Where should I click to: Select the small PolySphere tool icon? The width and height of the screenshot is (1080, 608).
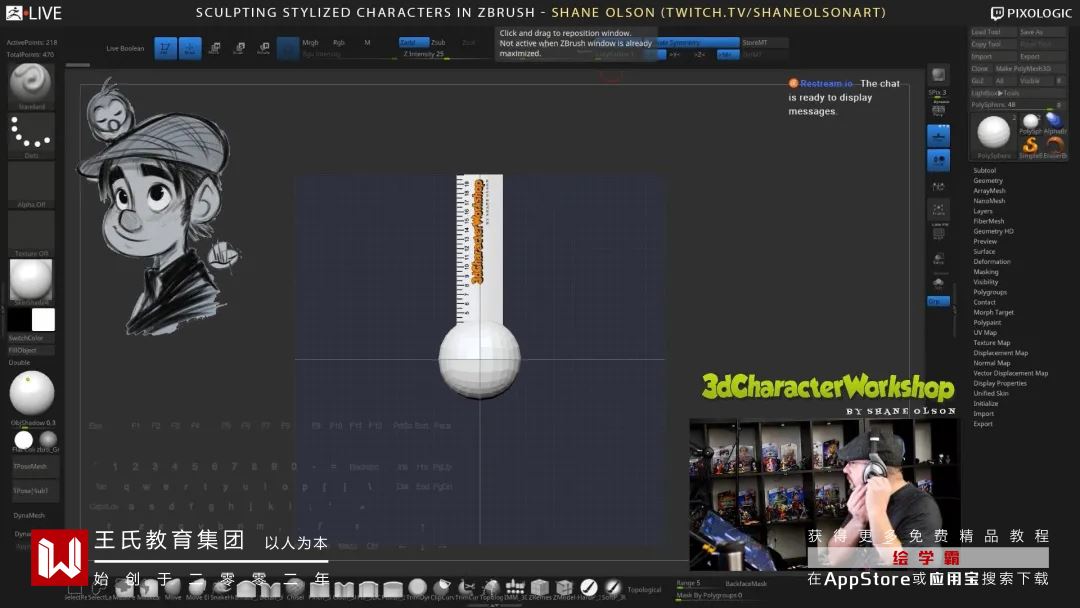point(1030,123)
